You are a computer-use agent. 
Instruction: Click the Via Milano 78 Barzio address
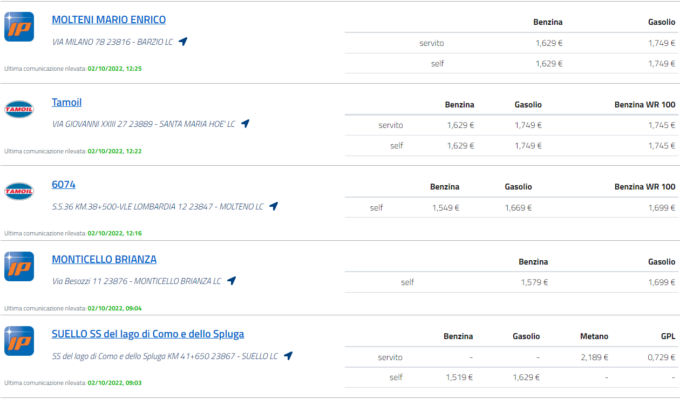click(112, 42)
